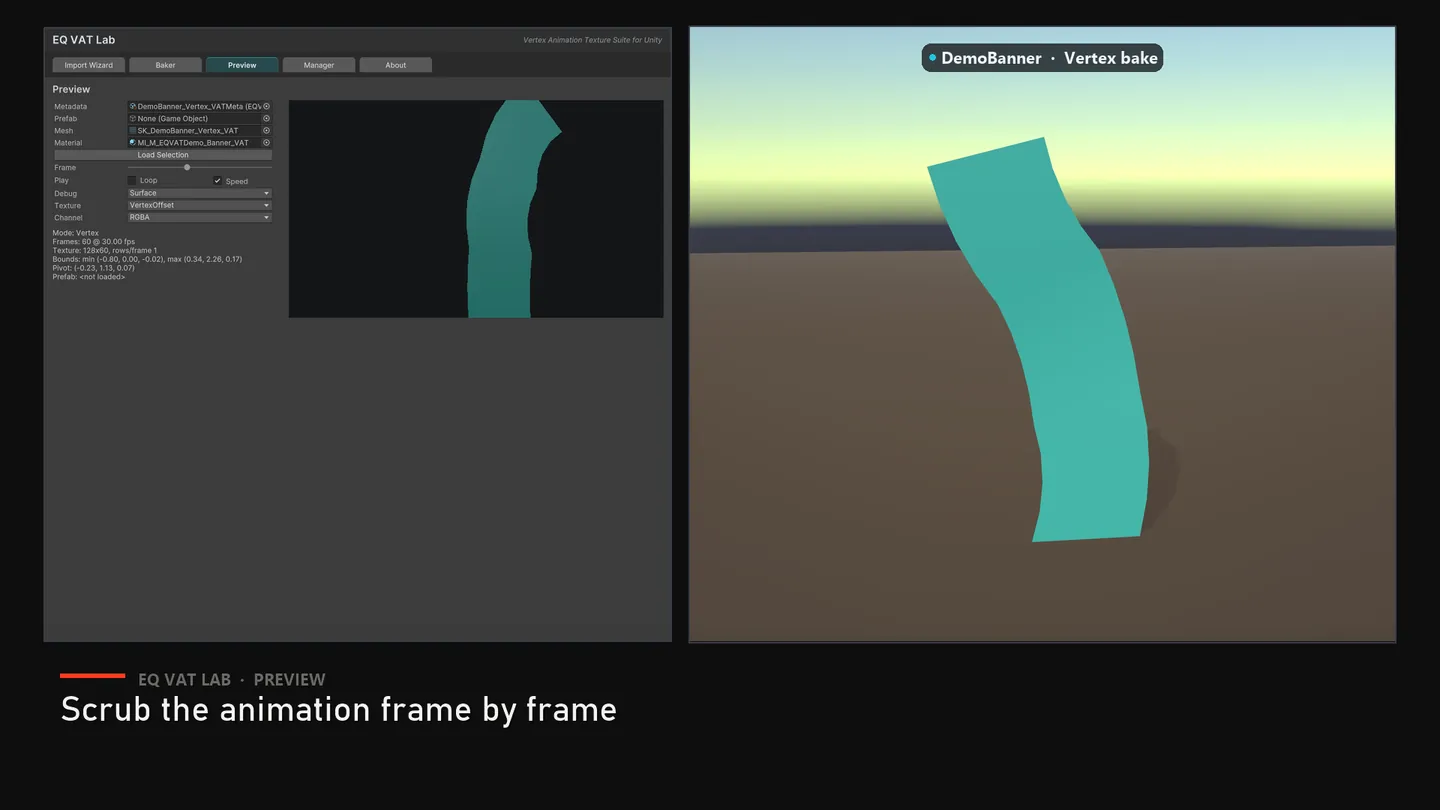Click the DemoBanner · Vertex bake label
The width and height of the screenshot is (1440, 810).
tap(1042, 58)
